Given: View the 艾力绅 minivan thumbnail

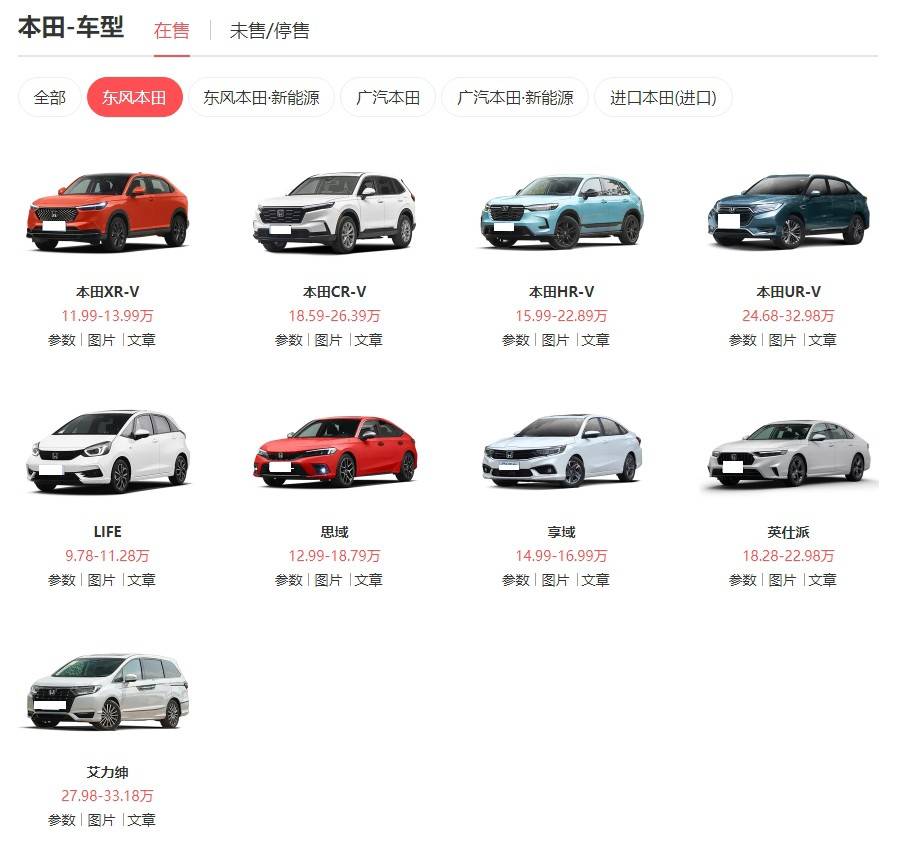Looking at the screenshot, I should point(108,691).
